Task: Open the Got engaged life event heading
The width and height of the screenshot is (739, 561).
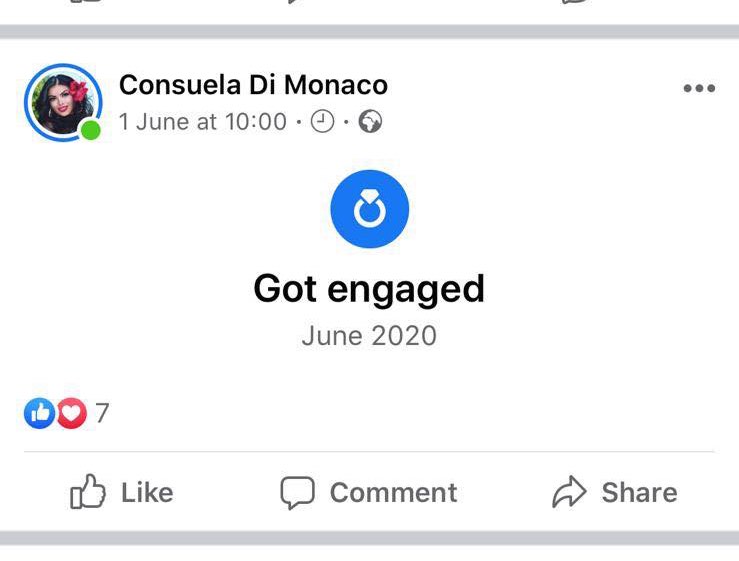Action: click(369, 288)
